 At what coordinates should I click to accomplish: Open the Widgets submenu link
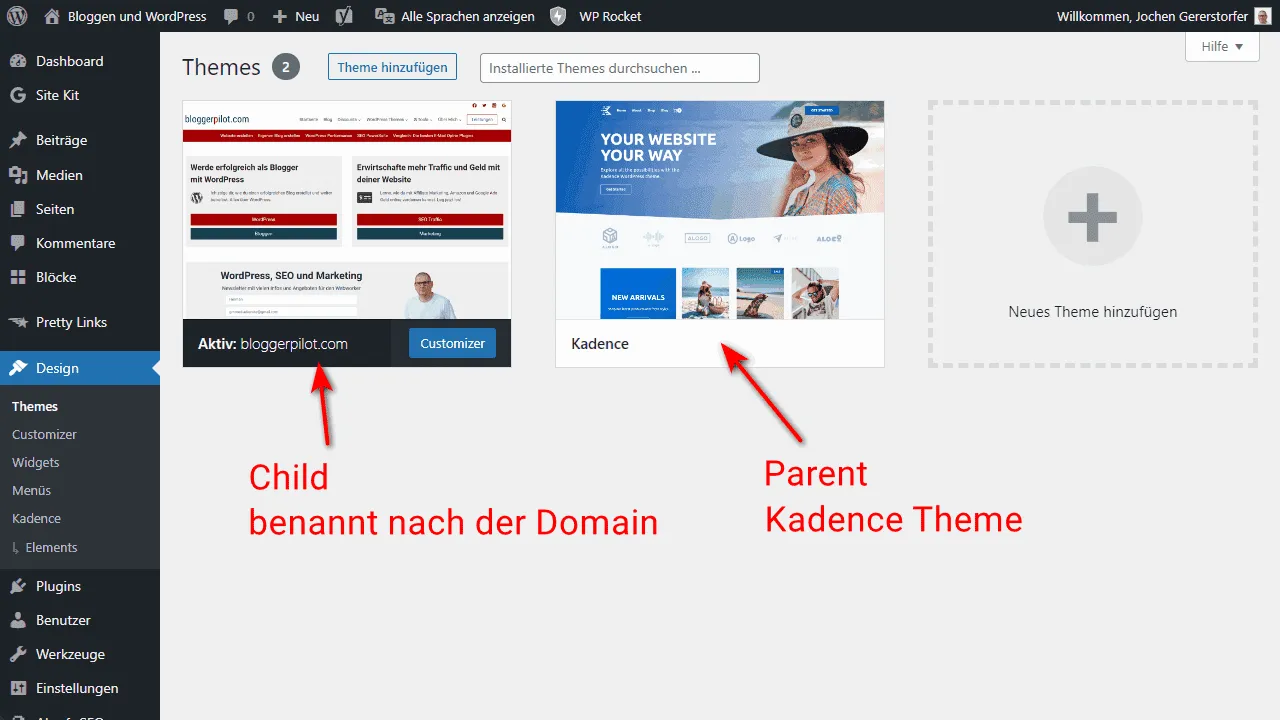coord(36,462)
